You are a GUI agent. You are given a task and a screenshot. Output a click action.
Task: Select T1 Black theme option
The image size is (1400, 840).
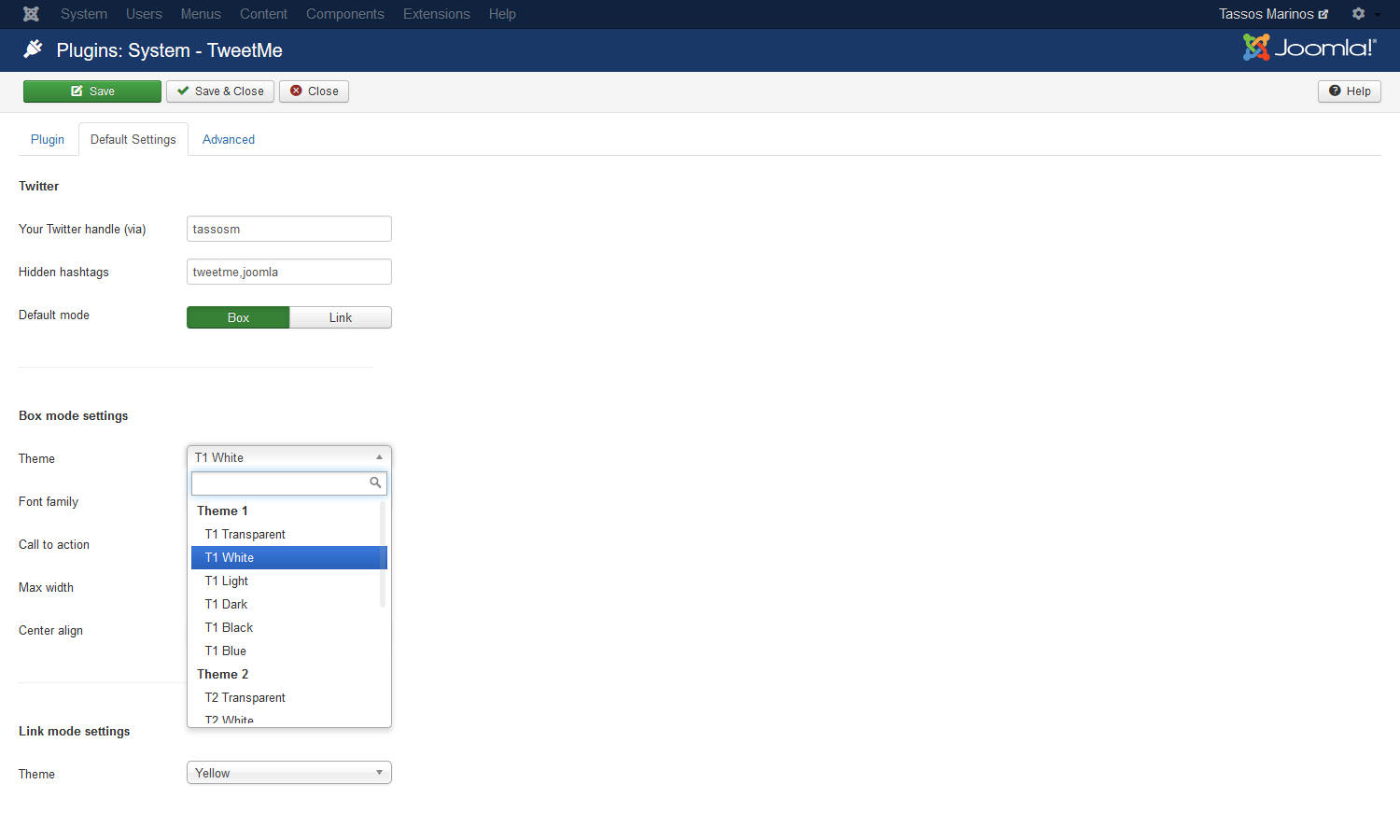click(x=287, y=627)
